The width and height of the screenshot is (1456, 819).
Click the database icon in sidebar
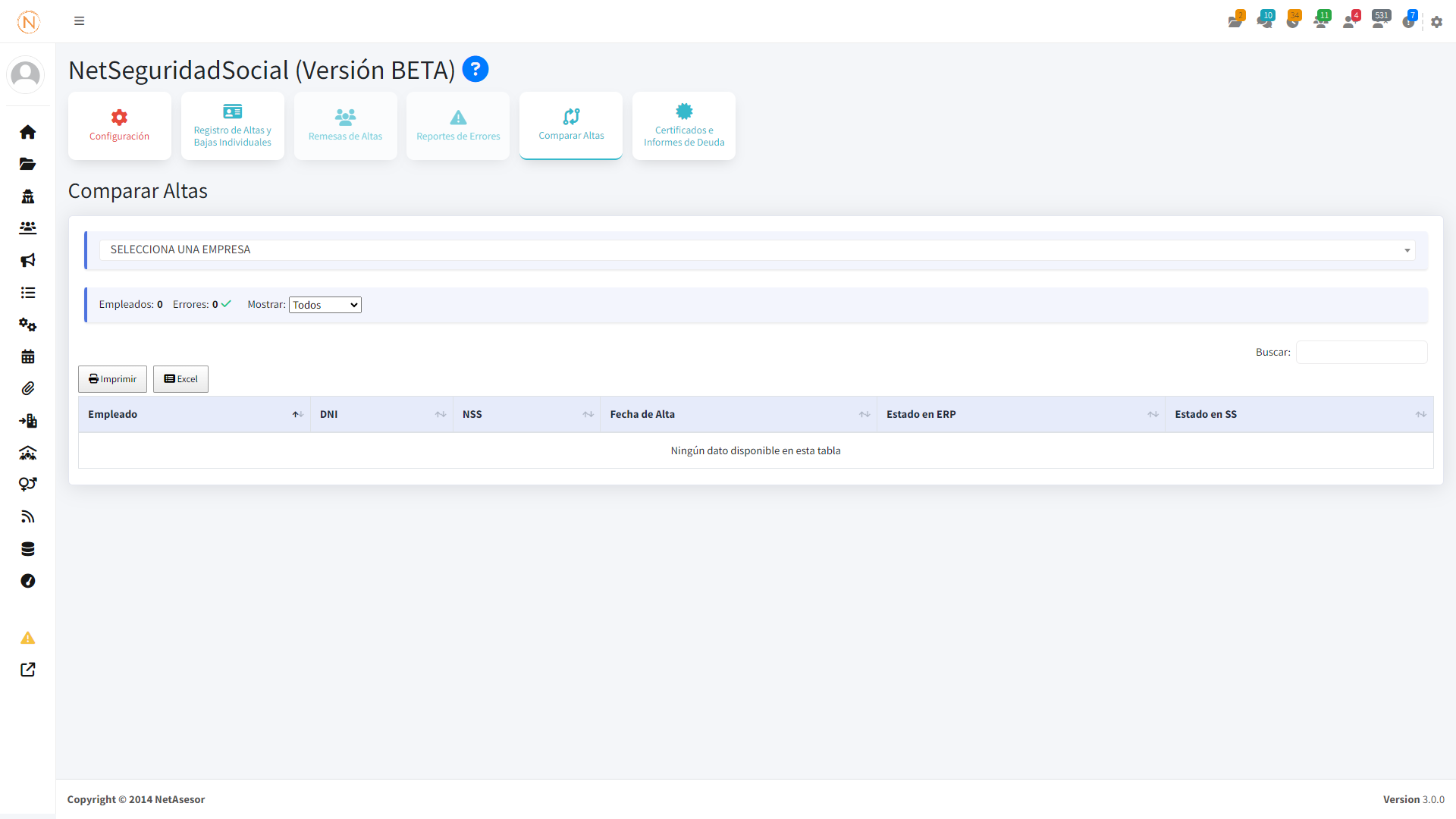[28, 549]
